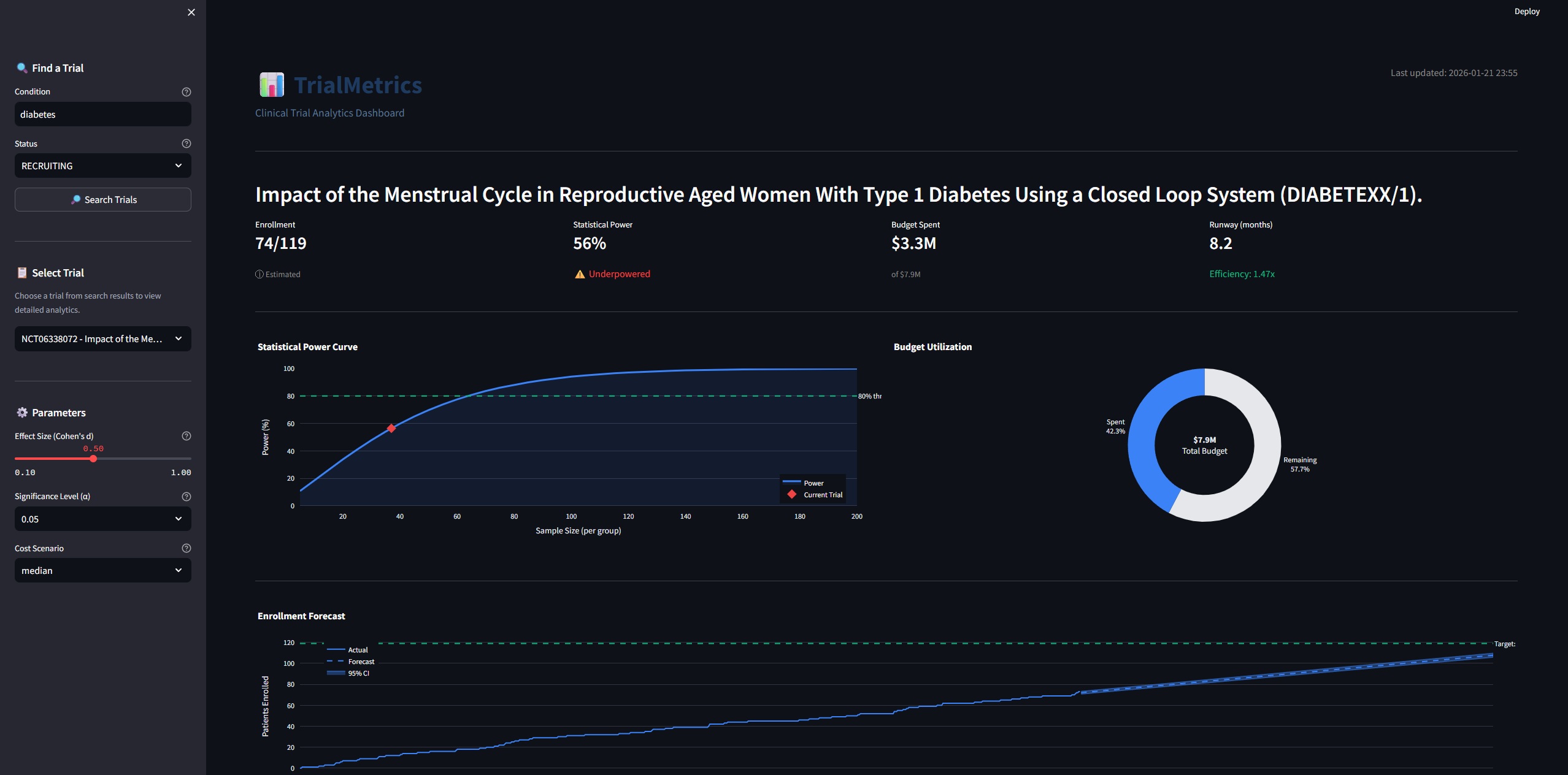
Task: Toggle the Forecast series in the enrollment legend
Action: click(x=360, y=662)
